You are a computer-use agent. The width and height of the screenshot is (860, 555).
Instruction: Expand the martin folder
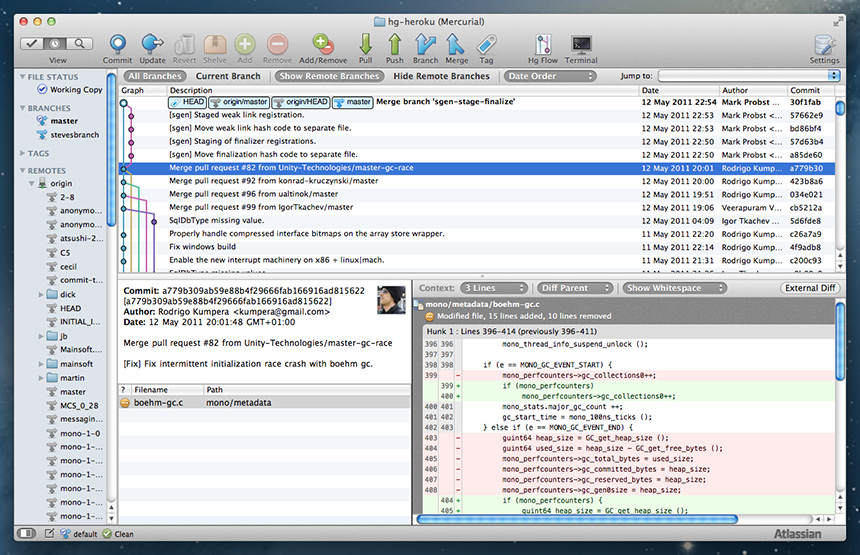click(41, 378)
